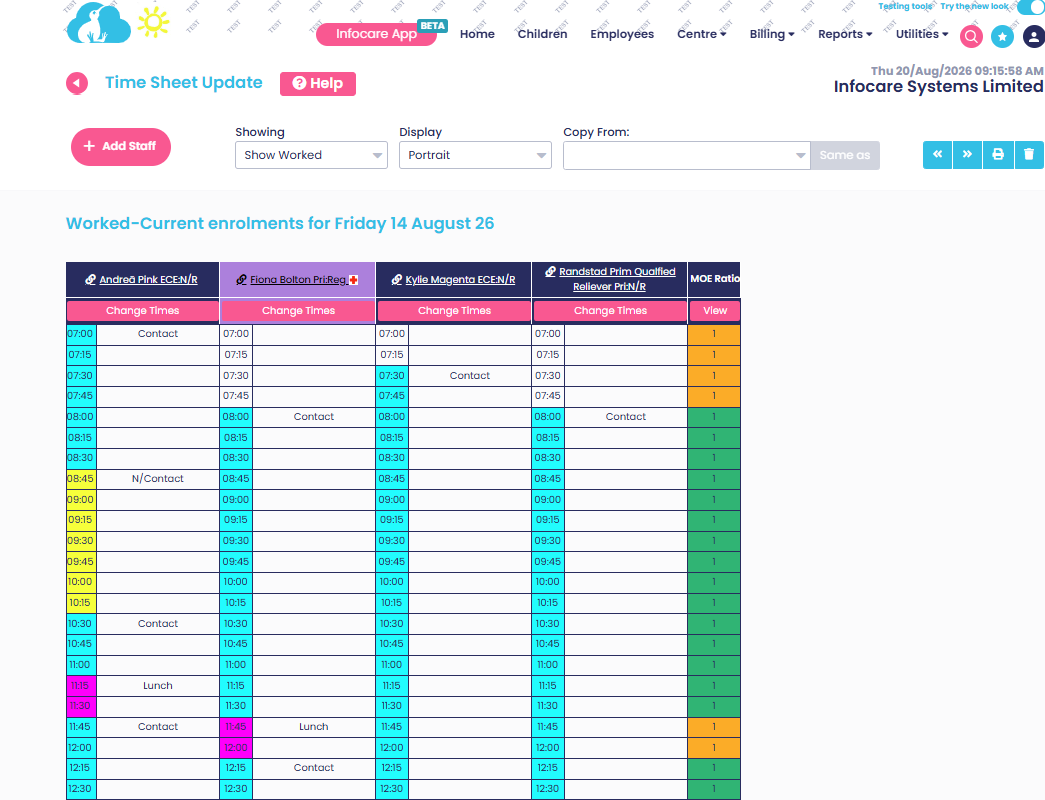Print the time sheet
Screen dimensions: 1045x800
coord(998,155)
